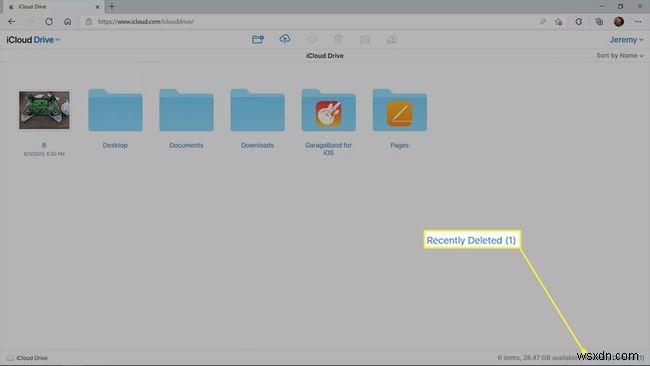Select the Downloads folder

[257, 110]
